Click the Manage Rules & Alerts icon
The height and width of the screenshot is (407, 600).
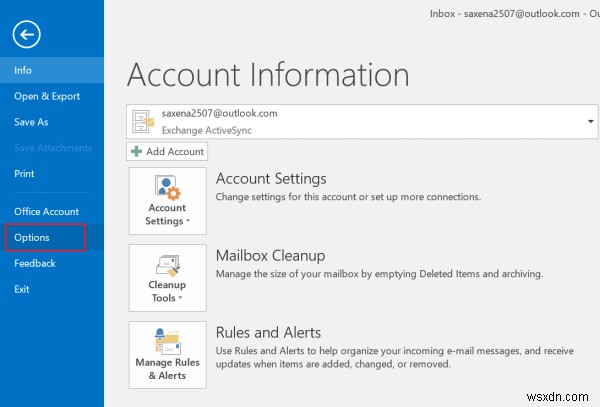167,341
